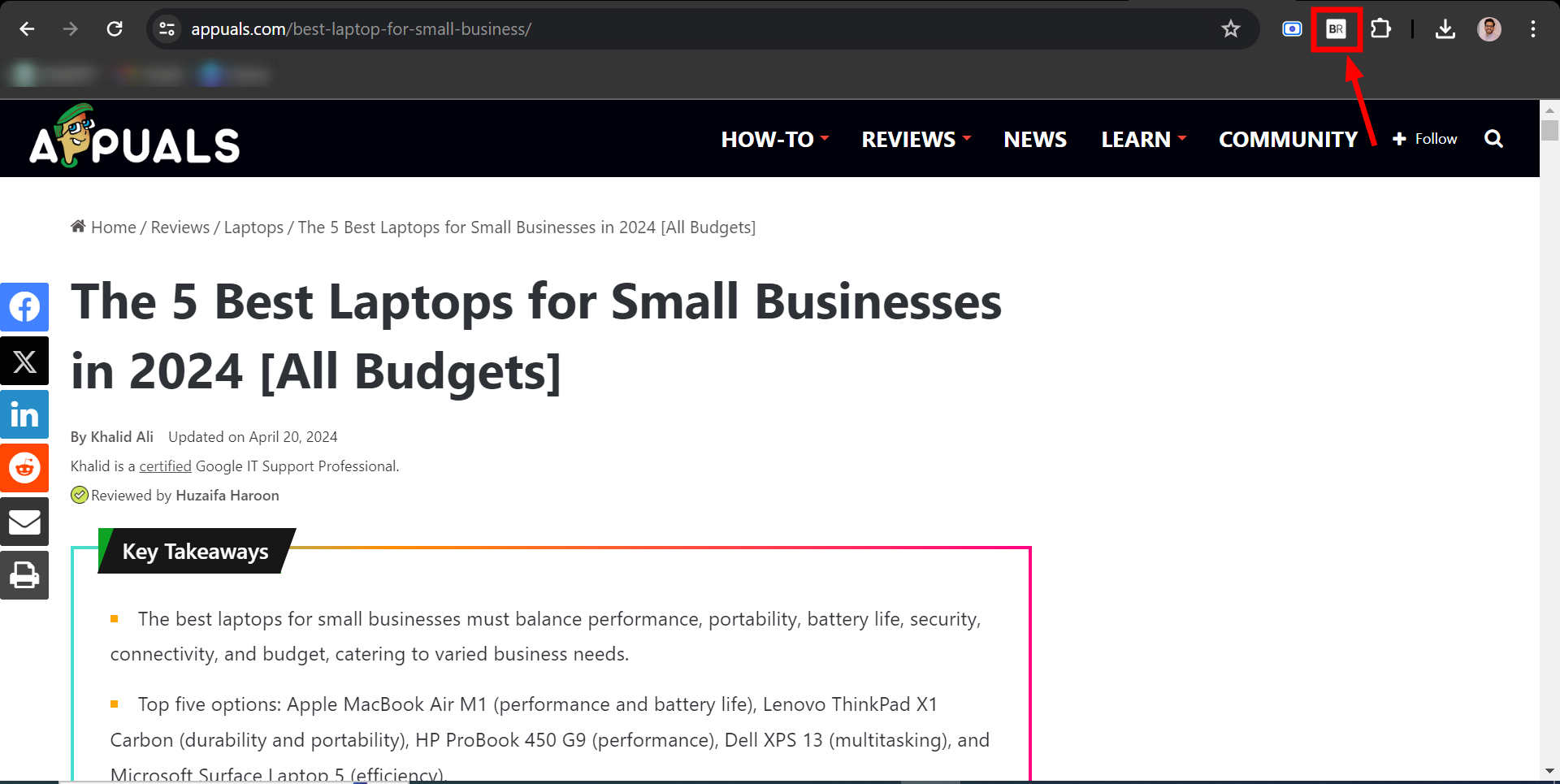
Task: Go to the COMMUNITY section
Action: click(x=1288, y=140)
